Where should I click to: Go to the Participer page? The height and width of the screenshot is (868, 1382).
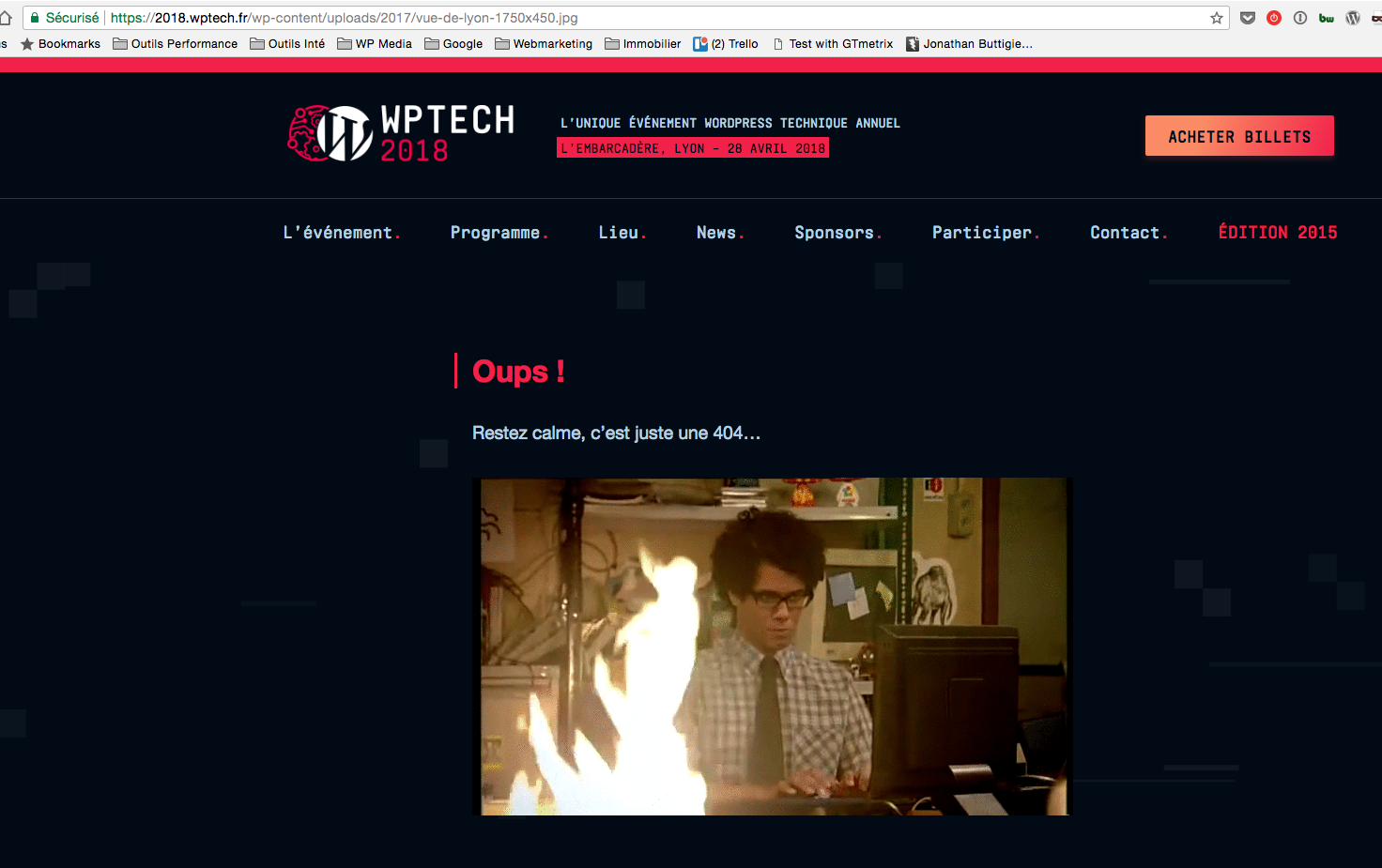pos(986,233)
